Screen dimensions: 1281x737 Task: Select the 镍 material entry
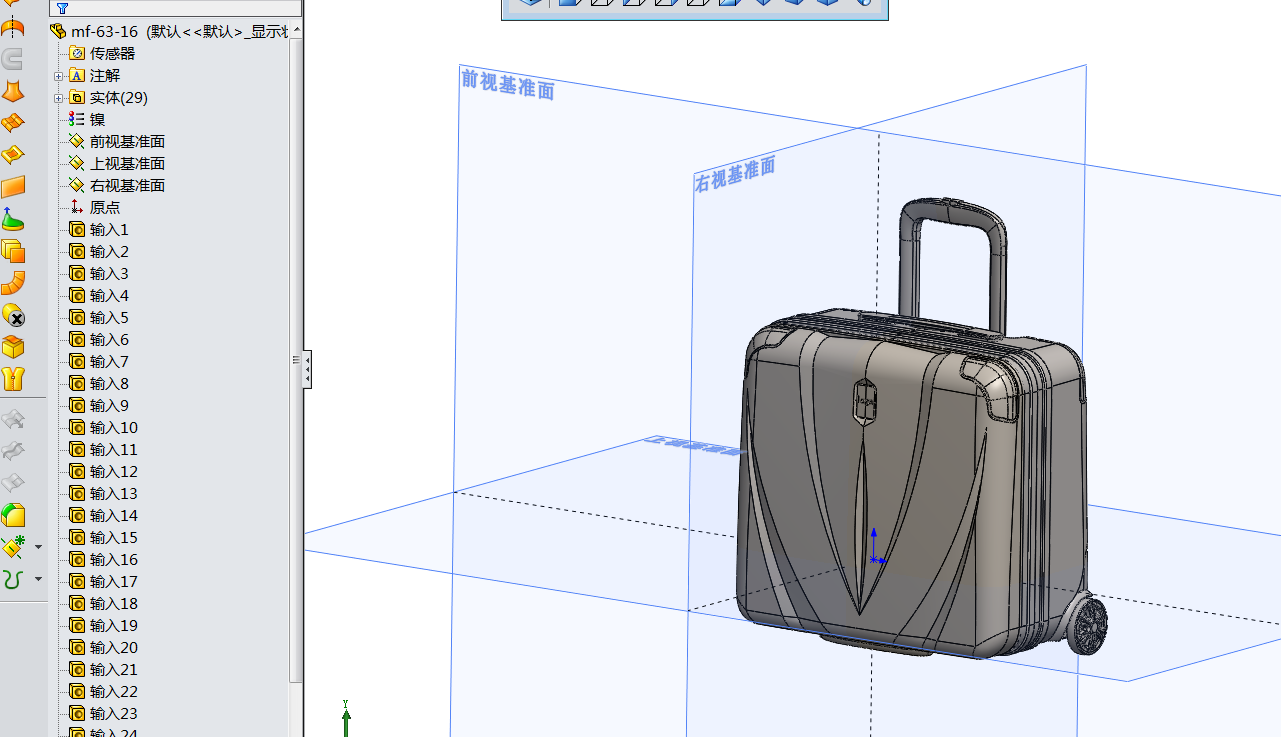pos(87,120)
